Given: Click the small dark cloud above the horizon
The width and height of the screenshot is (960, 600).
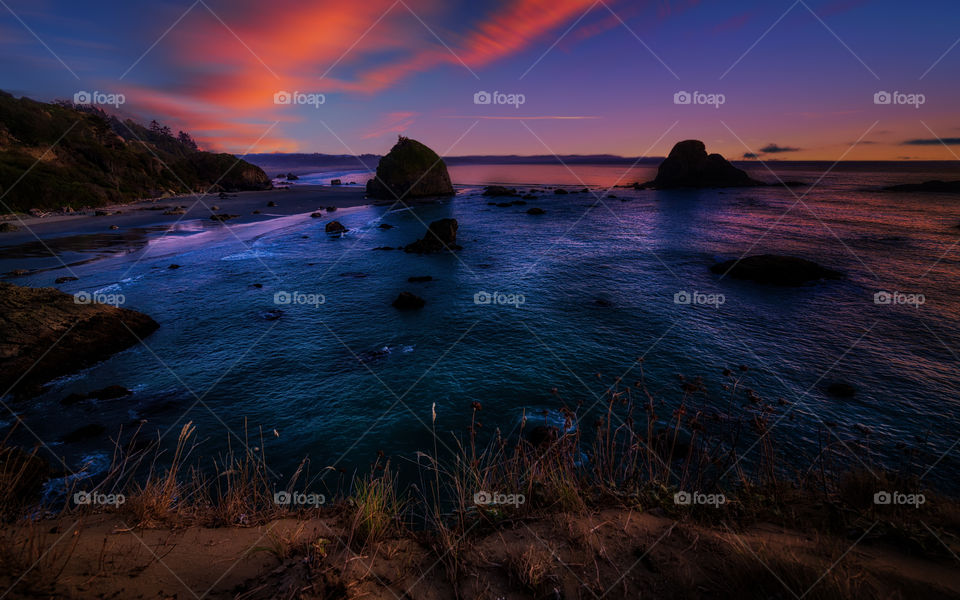Looking at the screenshot, I should tap(777, 149).
